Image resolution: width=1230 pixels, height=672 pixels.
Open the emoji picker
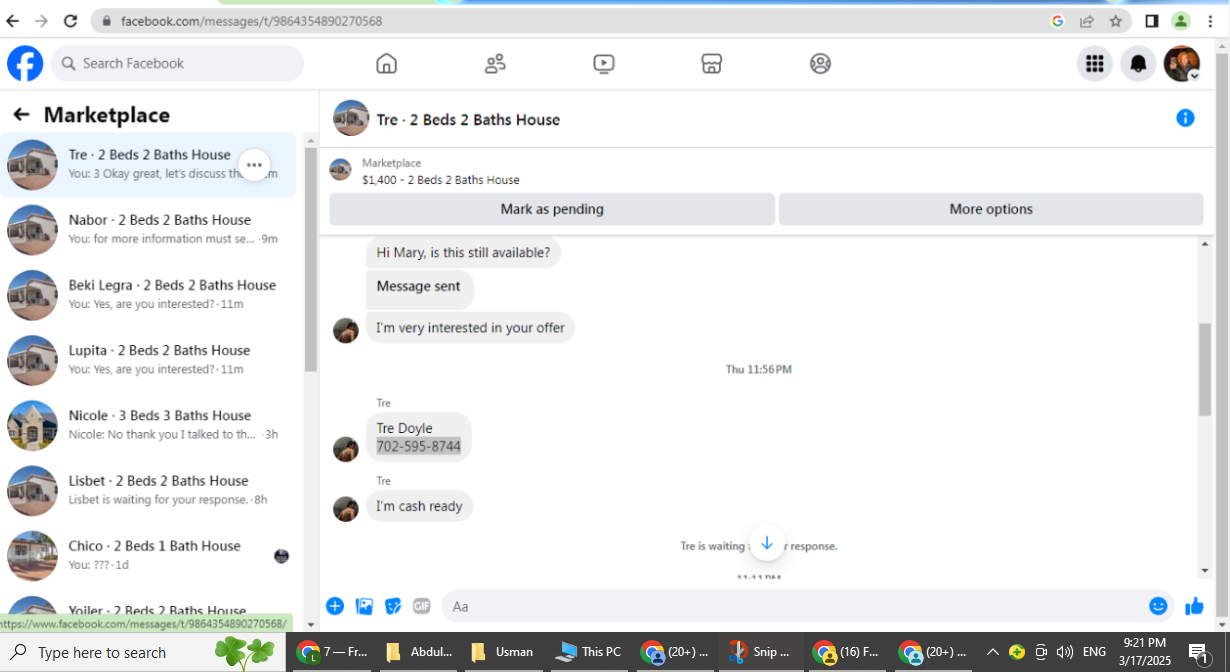click(1158, 606)
